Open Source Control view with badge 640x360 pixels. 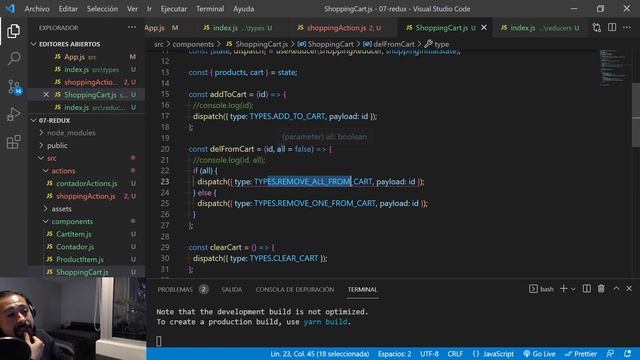point(14,87)
